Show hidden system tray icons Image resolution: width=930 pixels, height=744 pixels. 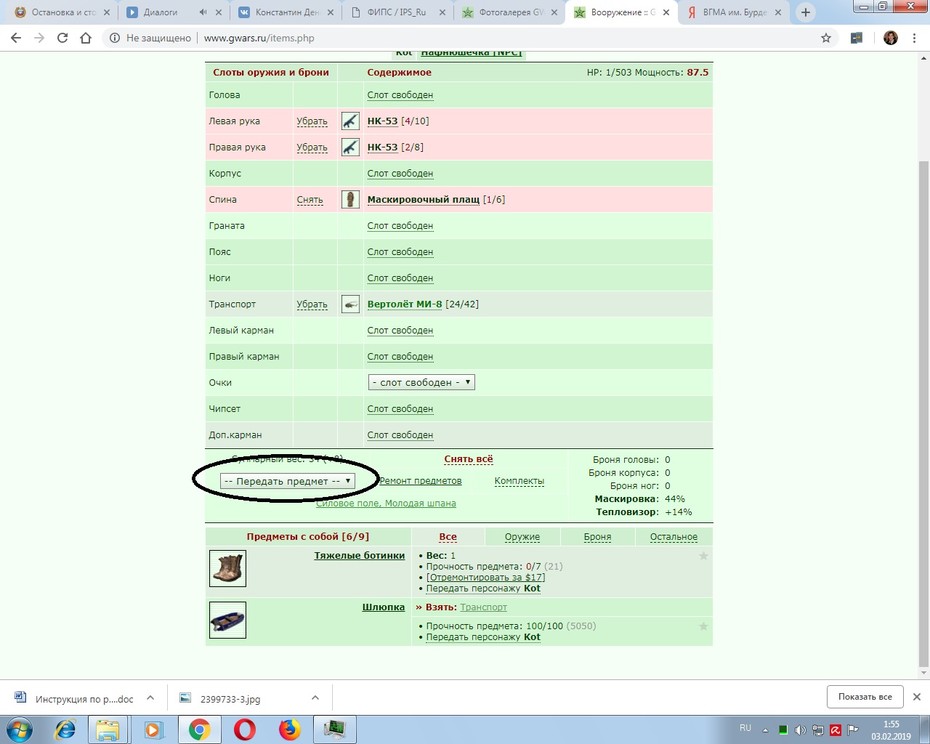coord(765,730)
